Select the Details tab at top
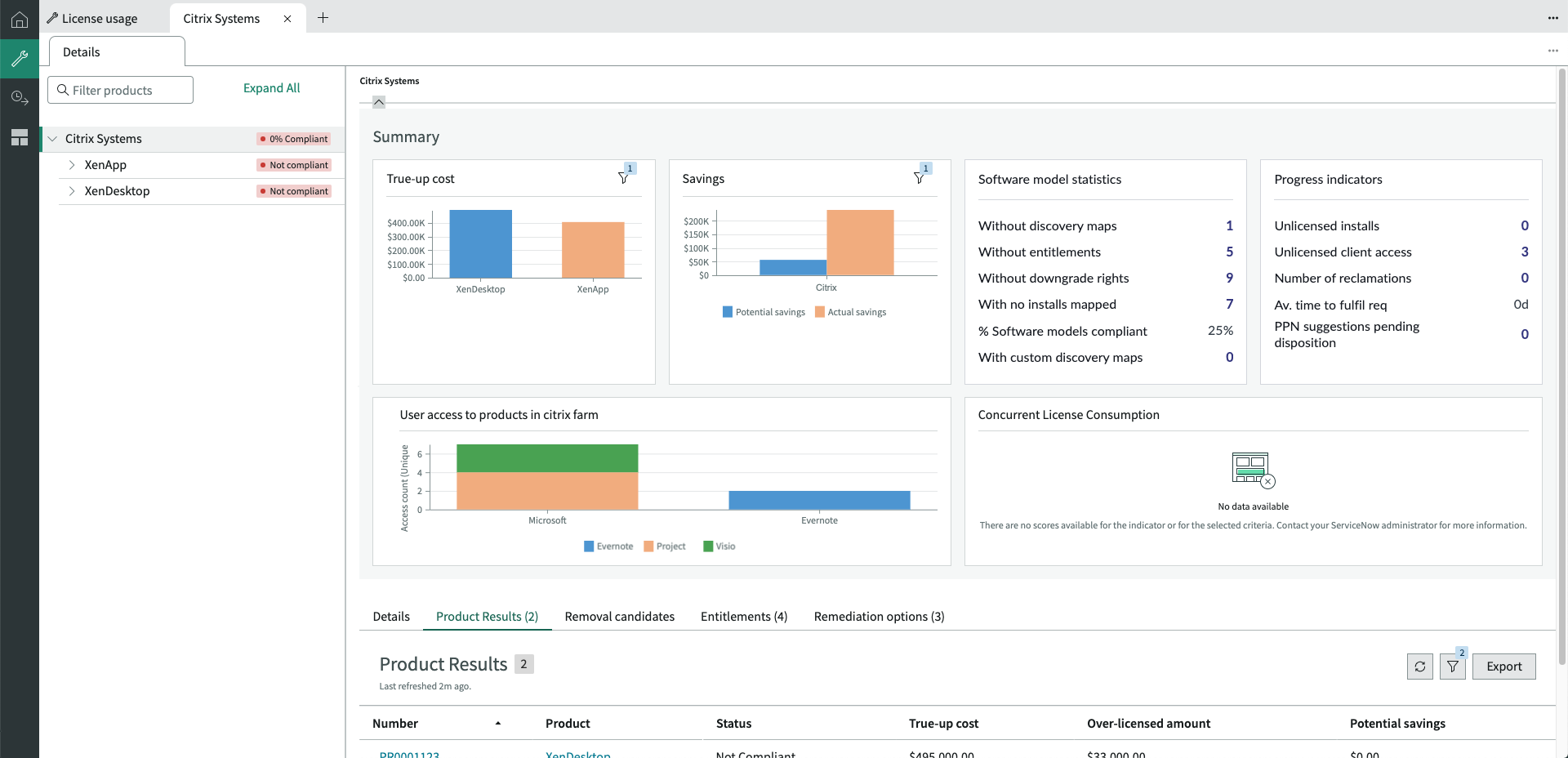 tap(117, 51)
